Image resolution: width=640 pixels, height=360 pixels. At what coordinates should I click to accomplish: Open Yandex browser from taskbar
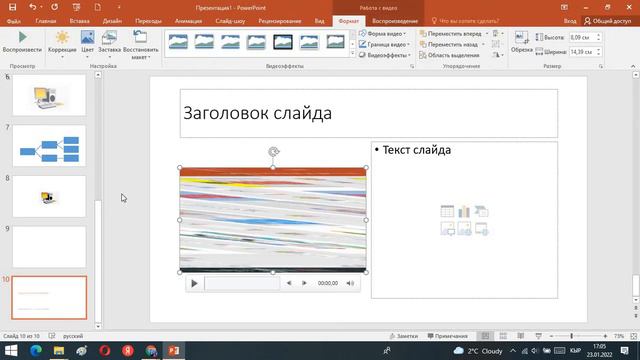coord(128,351)
